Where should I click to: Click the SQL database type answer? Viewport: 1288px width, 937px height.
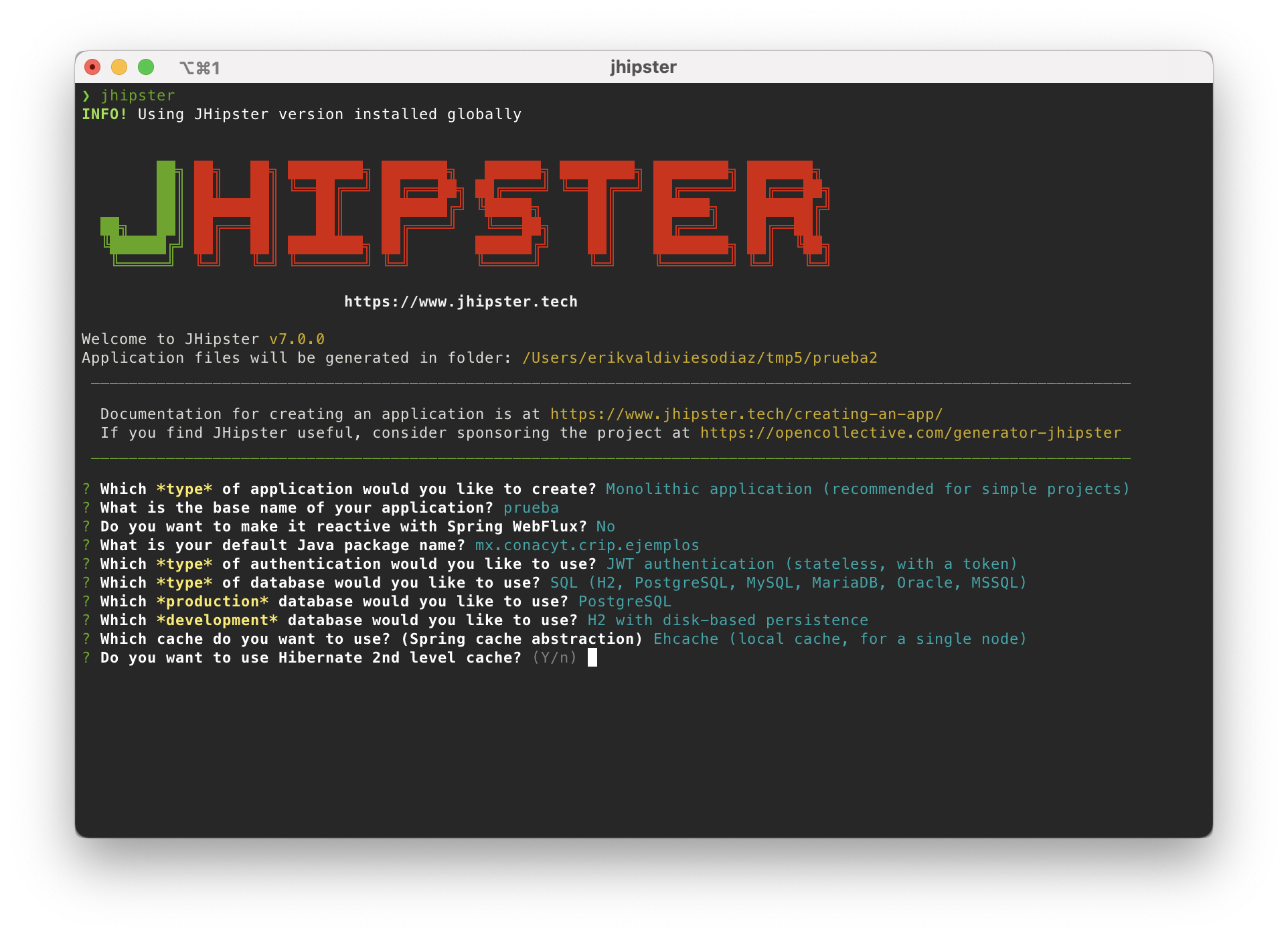[x=789, y=583]
